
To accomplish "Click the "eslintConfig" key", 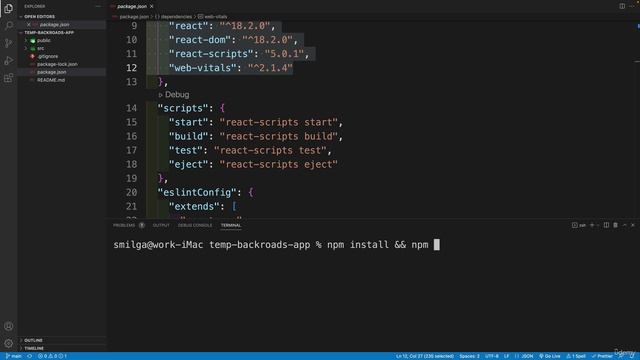I will click(197, 192).
